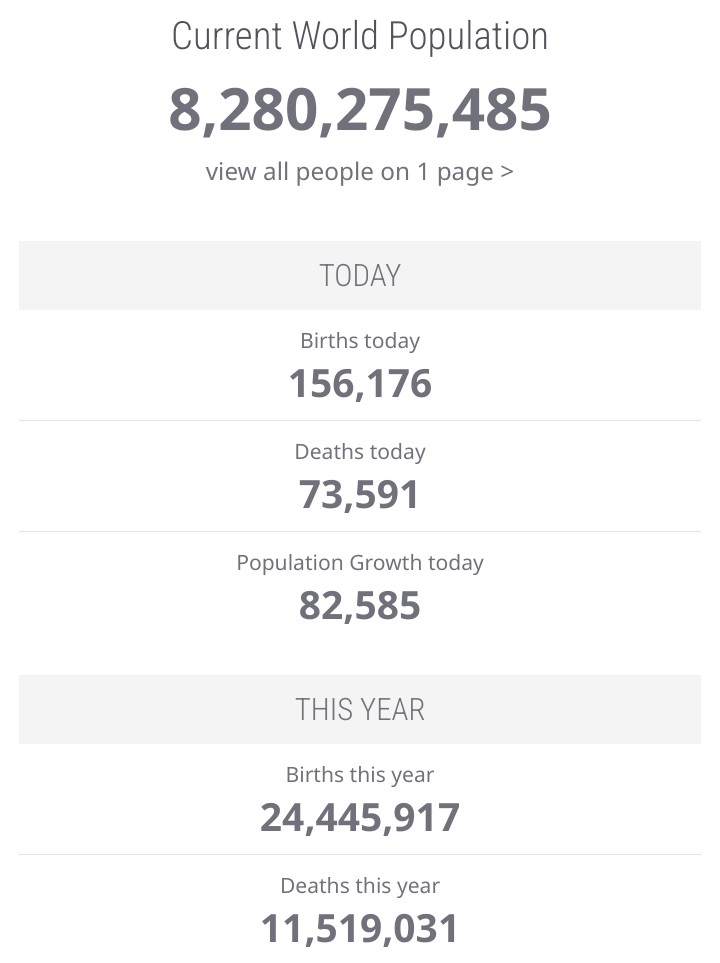Image resolution: width=720 pixels, height=963 pixels.
Task: Click the divider line under deaths today count
Action: tap(360, 531)
